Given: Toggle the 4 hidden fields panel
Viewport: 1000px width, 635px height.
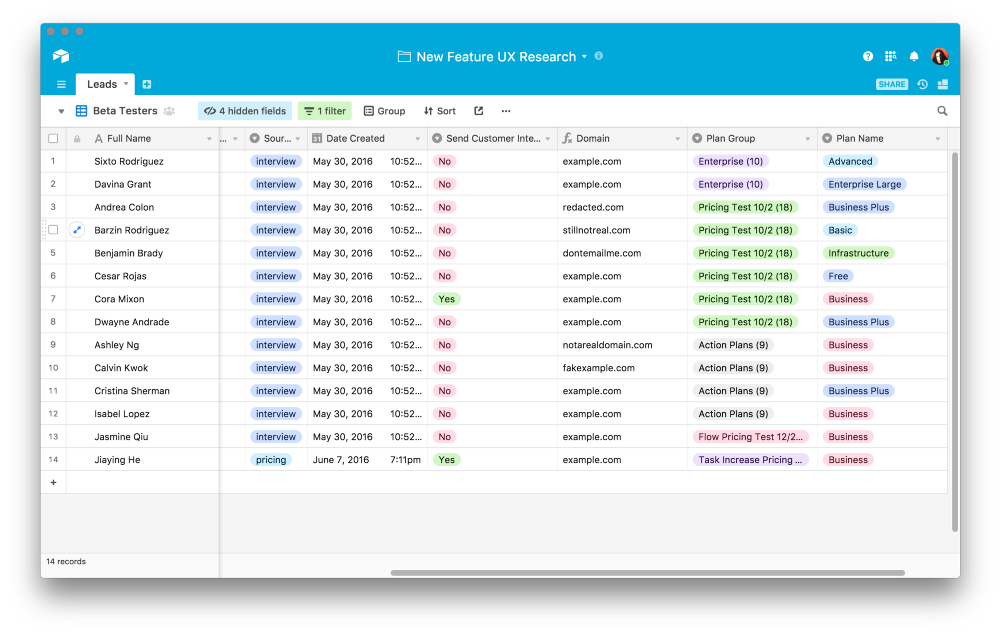Looking at the screenshot, I should coord(244,110).
